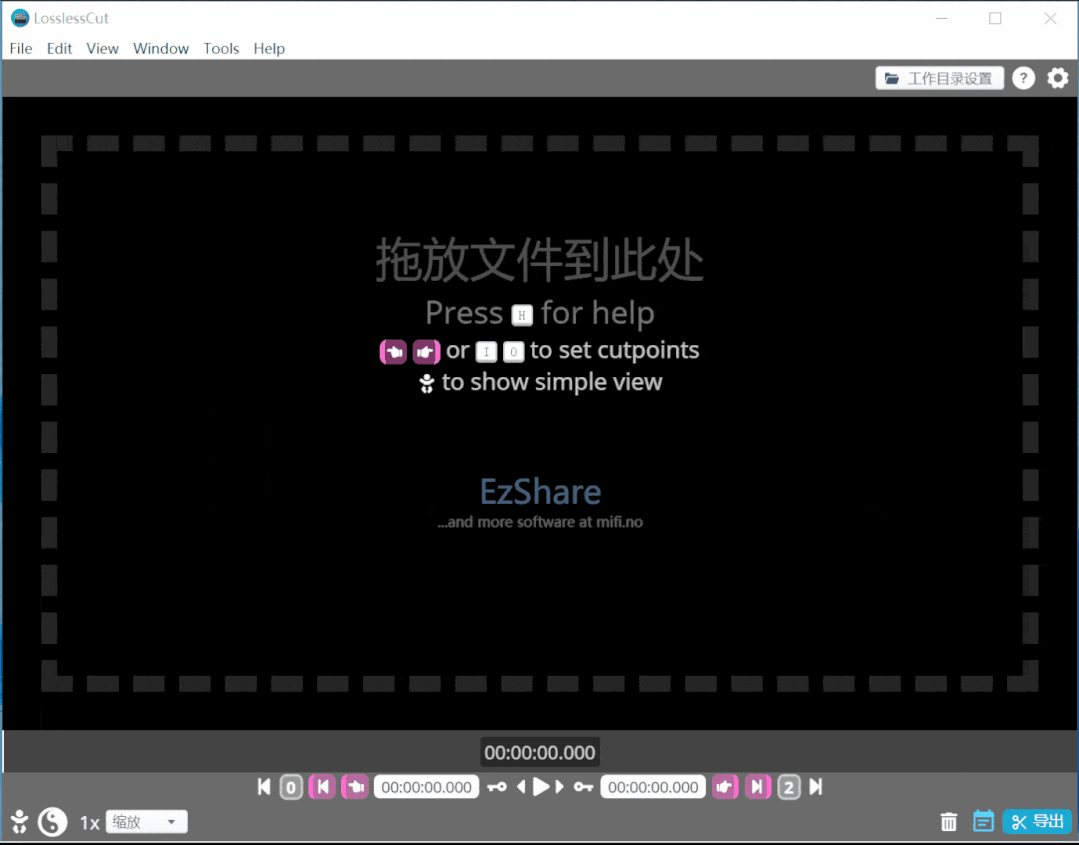Image resolution: width=1079 pixels, height=845 pixels.
Task: Toggle simple view baby icon in bottom bar
Action: (x=19, y=822)
